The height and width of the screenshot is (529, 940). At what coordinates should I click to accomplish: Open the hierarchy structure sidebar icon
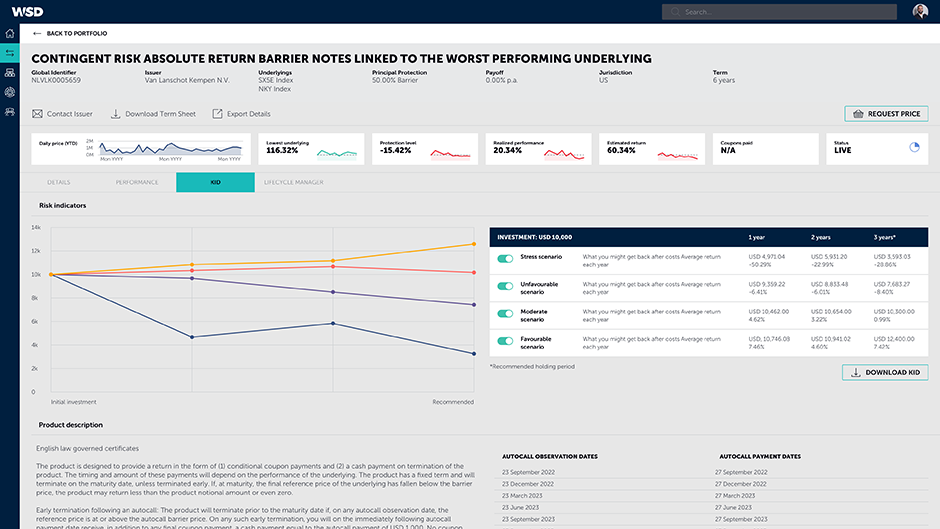click(10, 73)
